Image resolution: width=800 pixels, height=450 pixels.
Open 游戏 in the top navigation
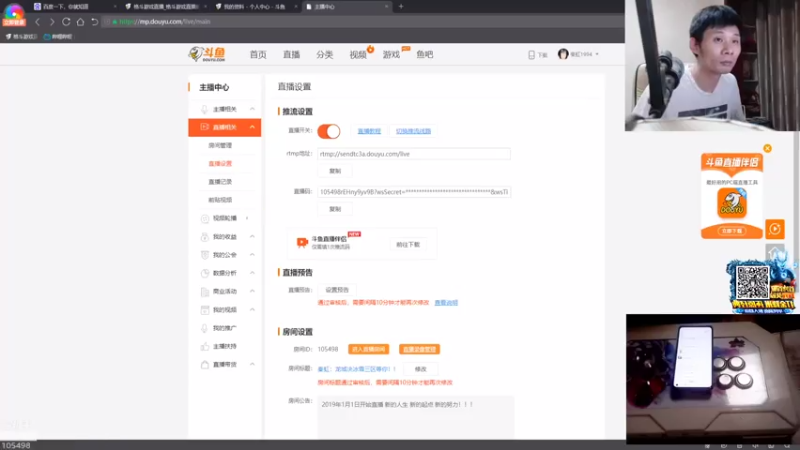pos(391,55)
